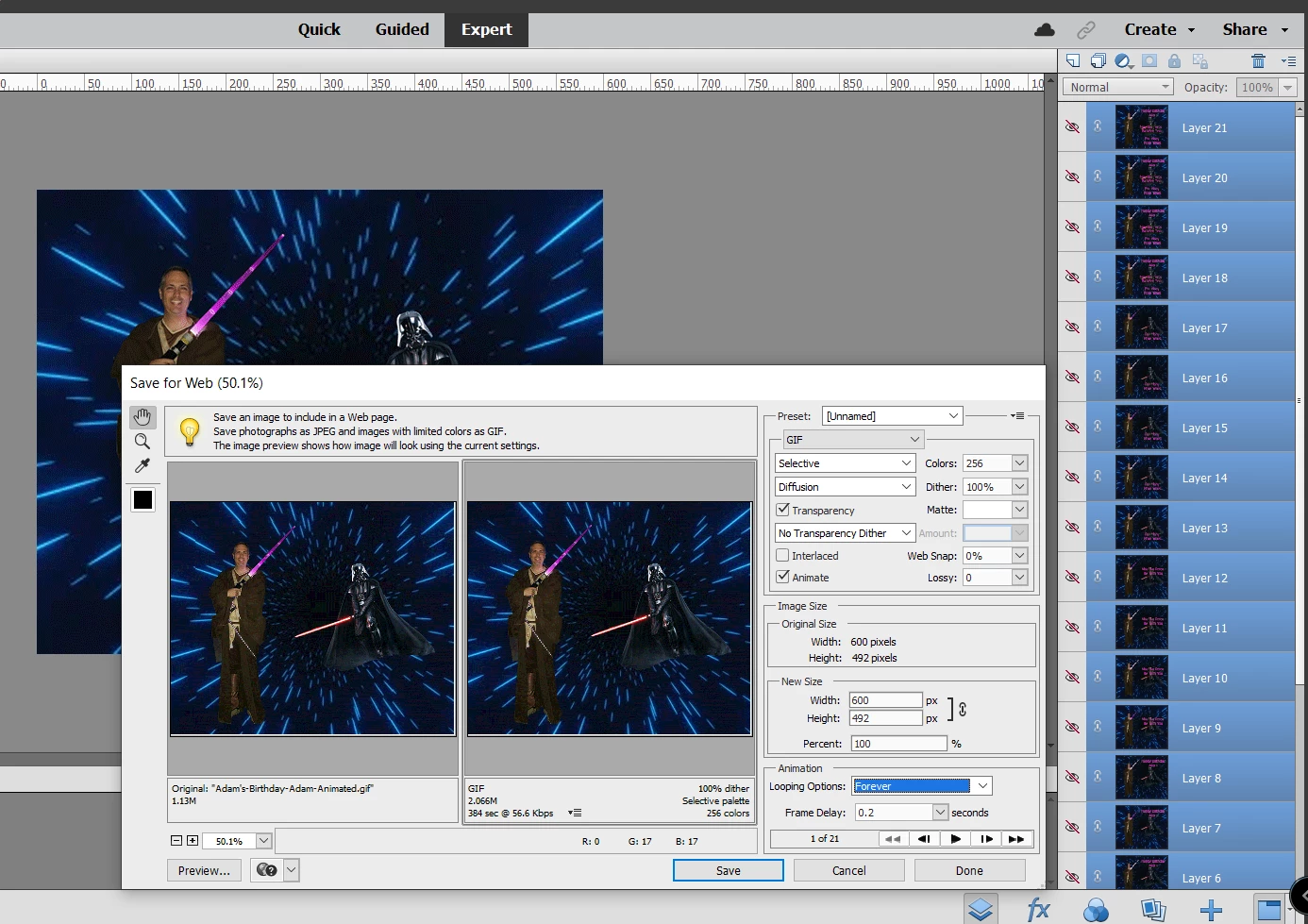Viewport: 1308px width, 924px height.
Task: Advance to the next animation frame
Action: [x=987, y=838]
